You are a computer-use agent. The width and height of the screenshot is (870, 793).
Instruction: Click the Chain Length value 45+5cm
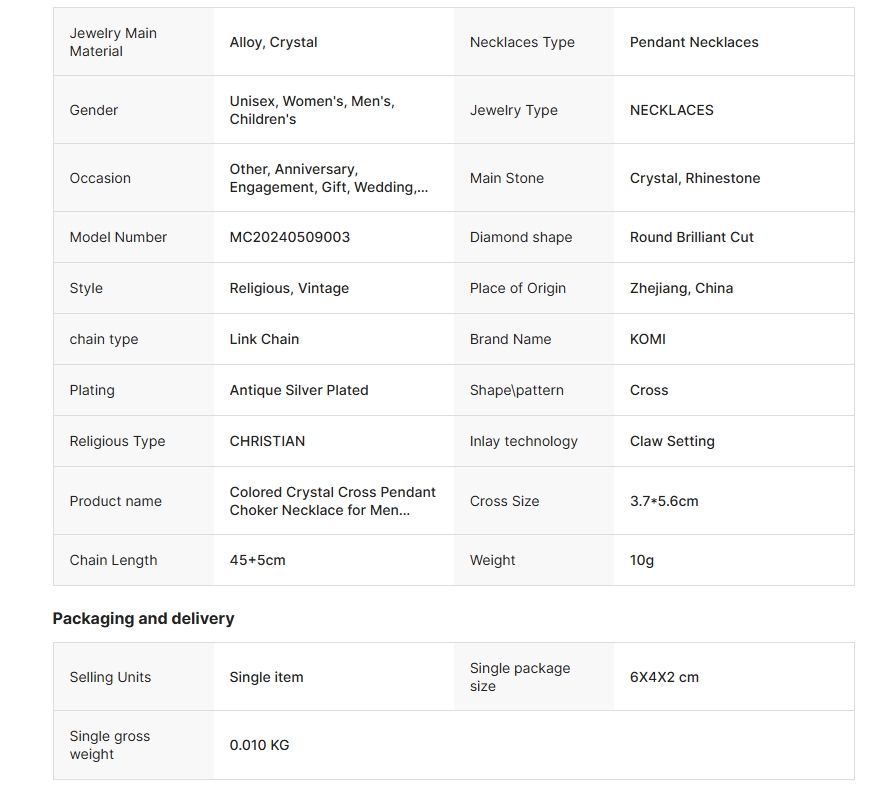257,560
